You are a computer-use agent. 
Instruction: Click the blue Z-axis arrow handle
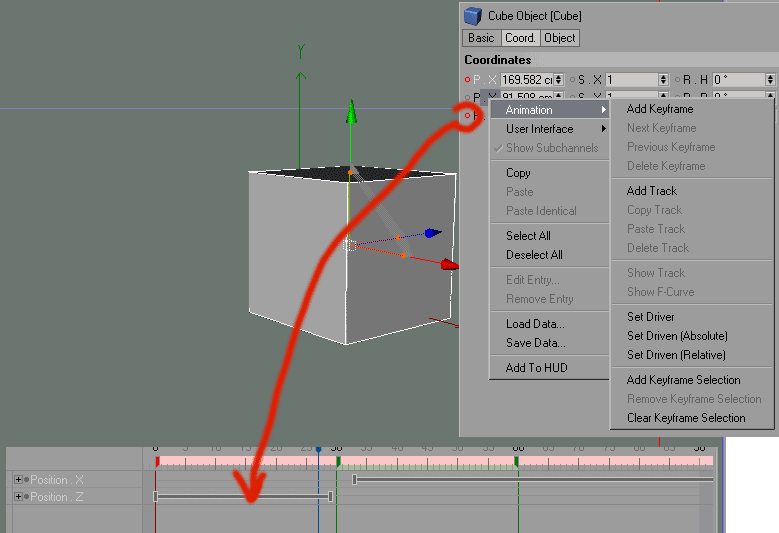tap(431, 233)
